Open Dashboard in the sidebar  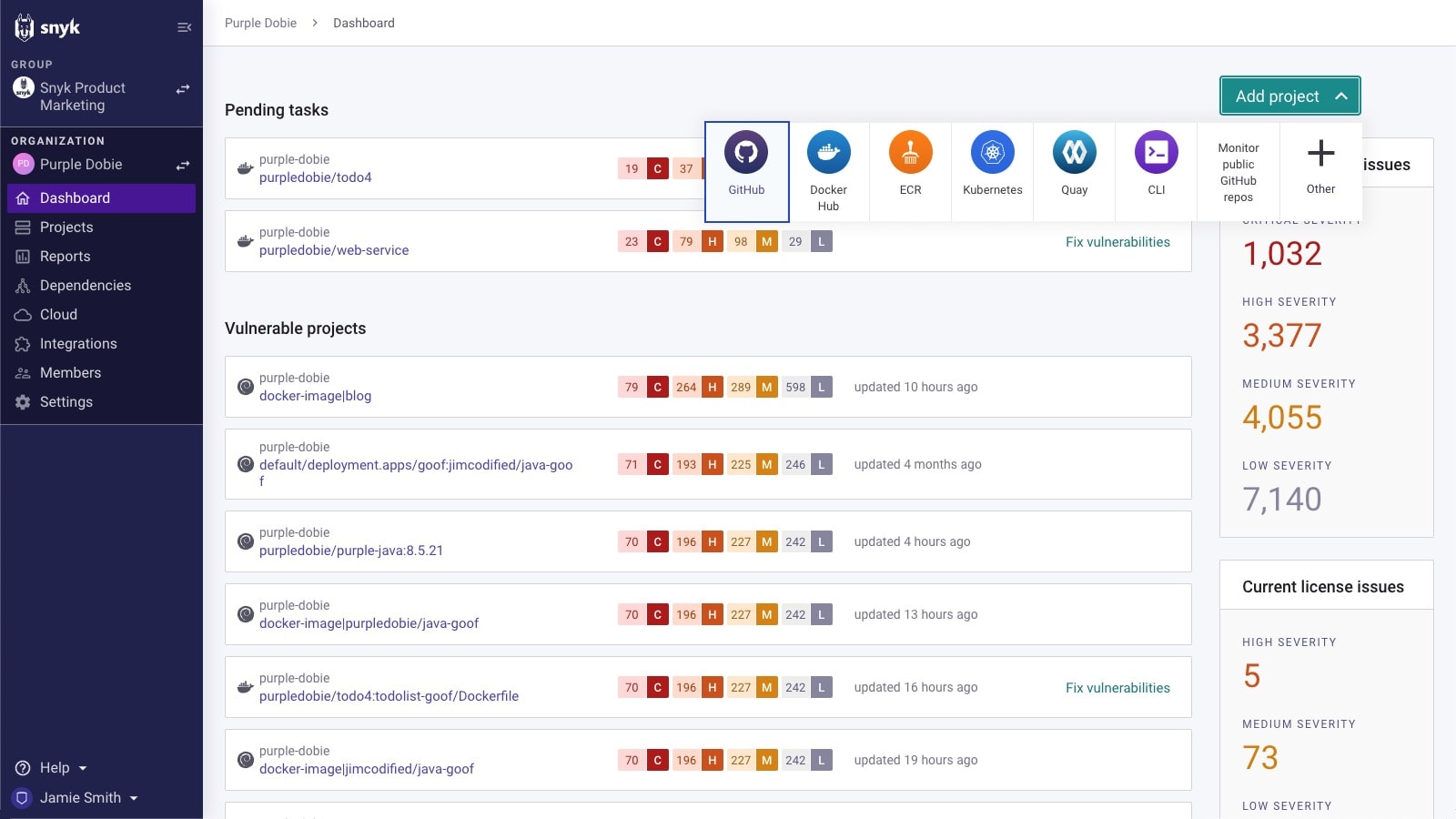(101, 198)
